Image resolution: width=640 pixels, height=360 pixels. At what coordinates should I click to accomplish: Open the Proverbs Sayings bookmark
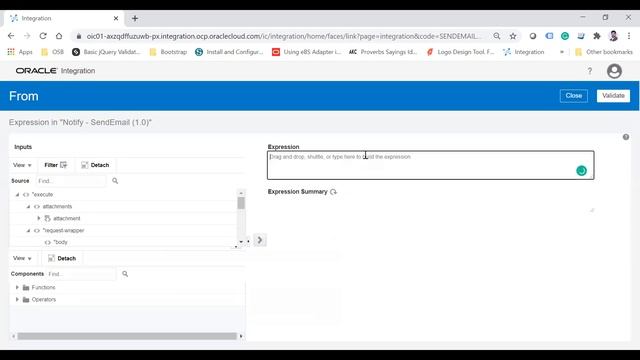click(383, 52)
